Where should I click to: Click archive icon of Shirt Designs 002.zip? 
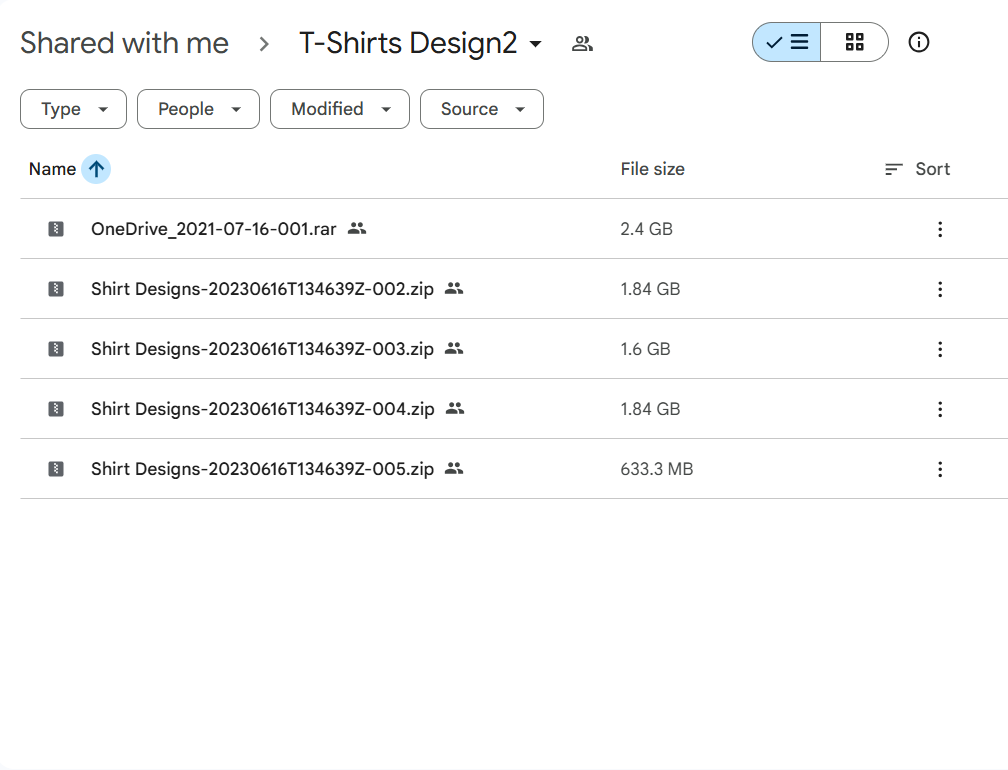56,289
